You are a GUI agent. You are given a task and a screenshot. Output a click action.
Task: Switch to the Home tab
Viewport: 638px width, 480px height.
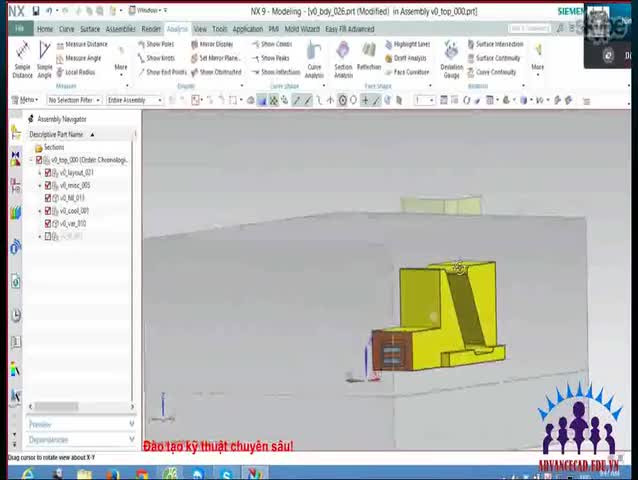pyautogui.click(x=45, y=29)
